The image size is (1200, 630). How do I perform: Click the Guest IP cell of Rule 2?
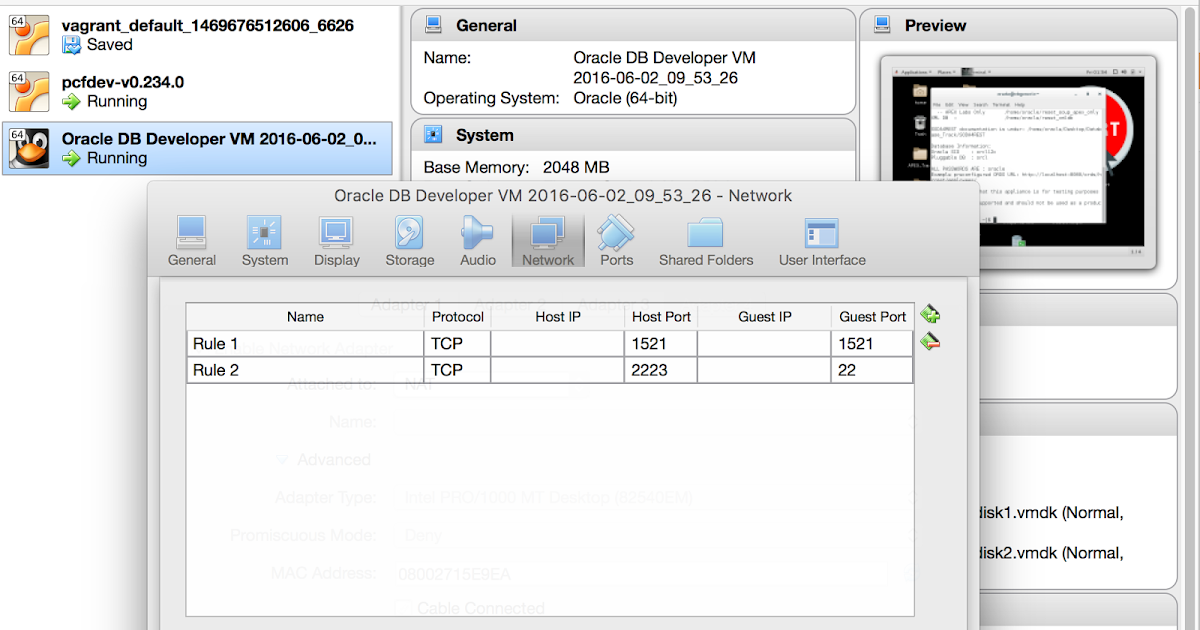pos(764,370)
